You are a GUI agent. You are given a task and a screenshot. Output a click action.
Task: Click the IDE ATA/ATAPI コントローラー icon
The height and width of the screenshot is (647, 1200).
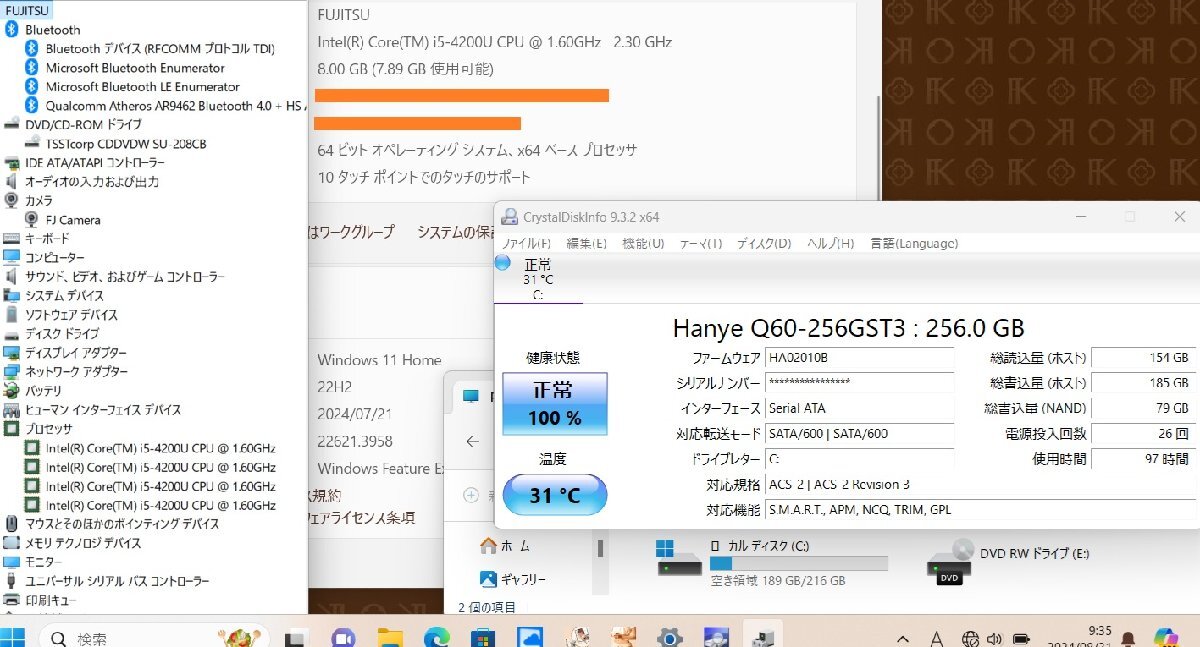click(12, 163)
